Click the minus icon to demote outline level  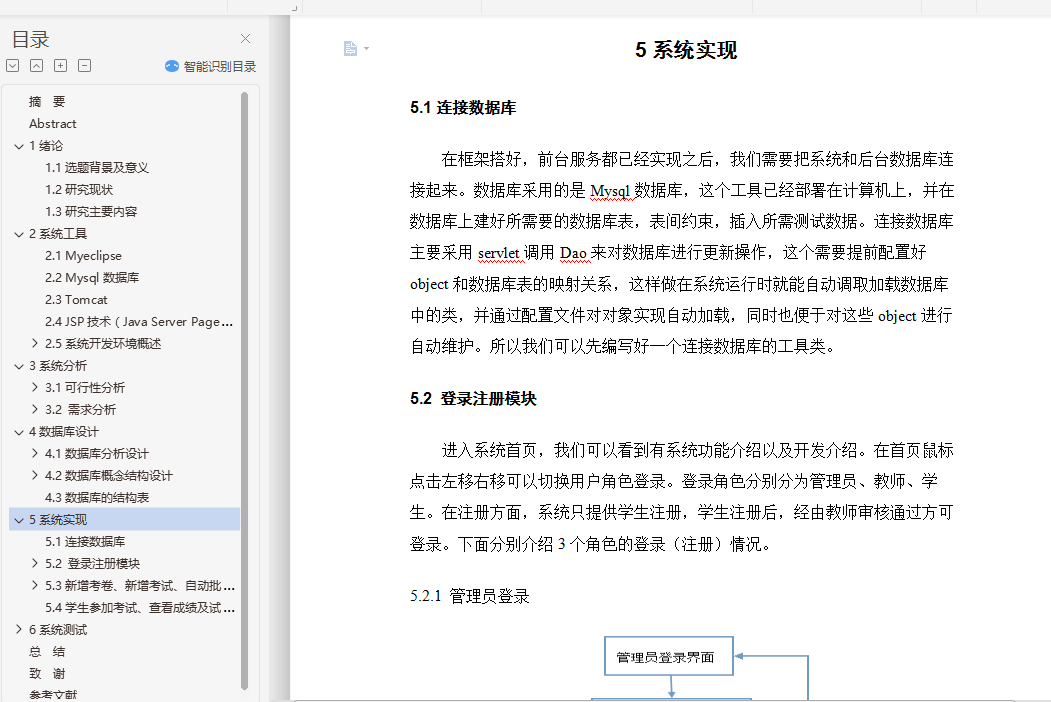click(x=84, y=66)
